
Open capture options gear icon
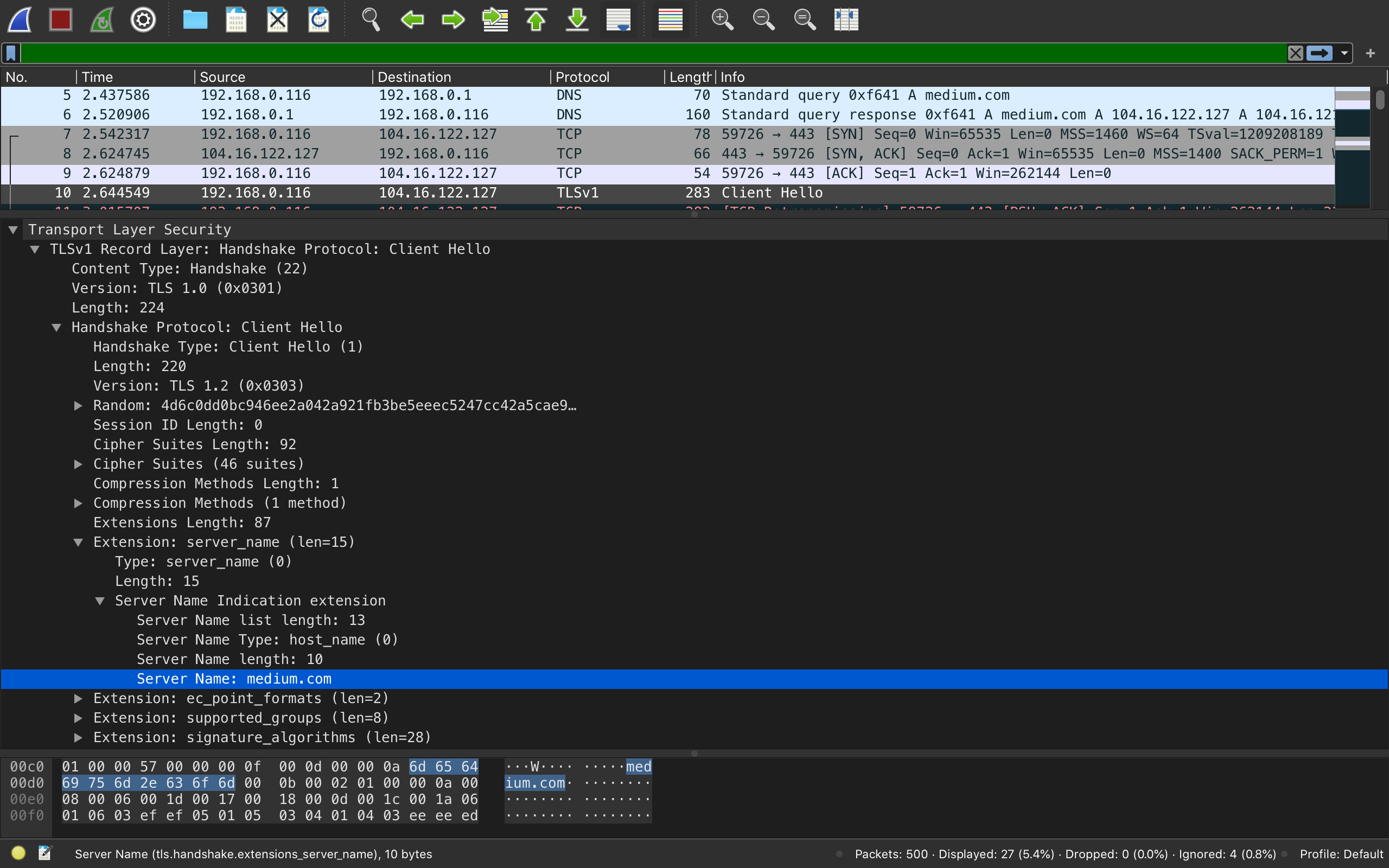pos(143,20)
